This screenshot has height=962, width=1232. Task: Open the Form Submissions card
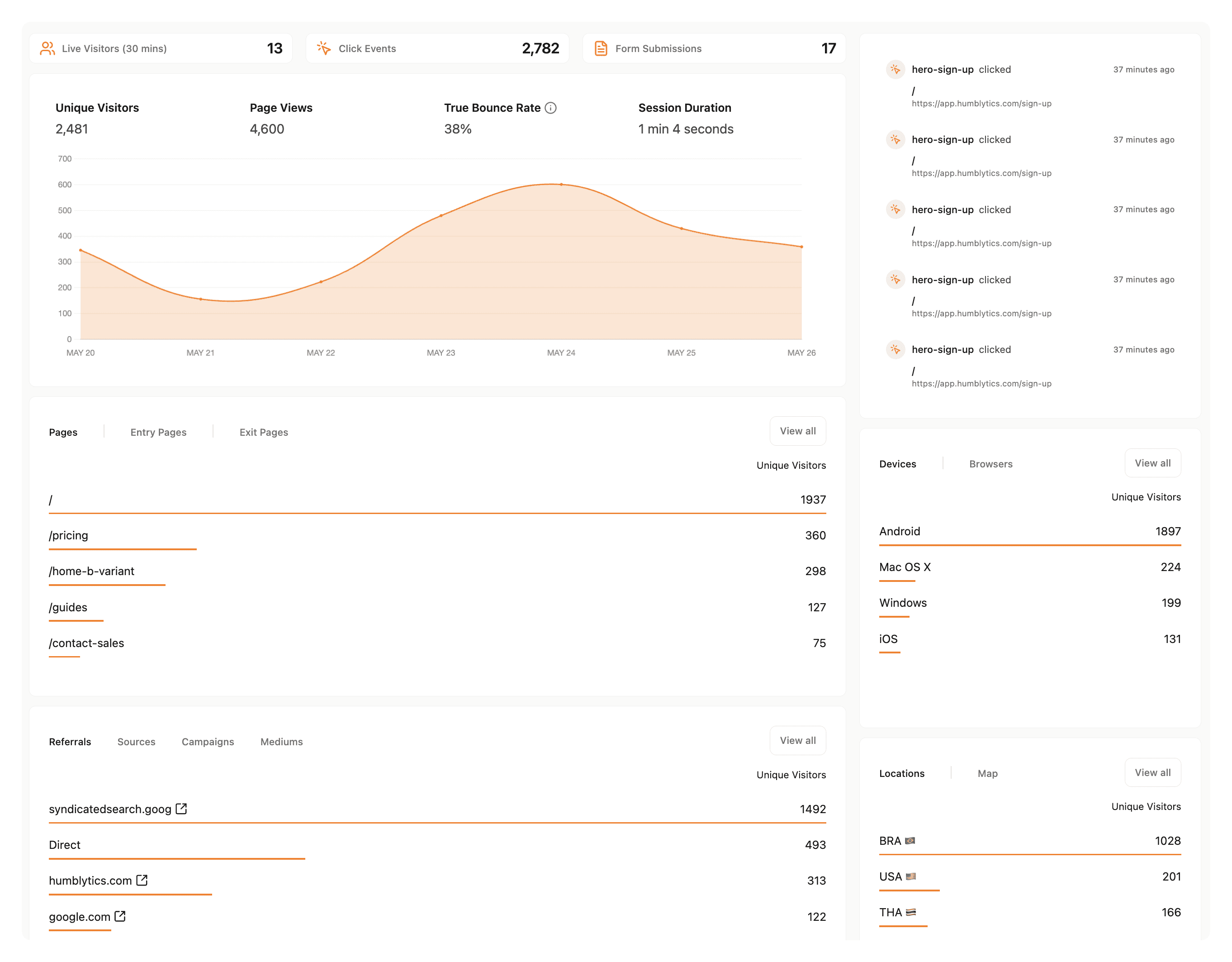click(714, 48)
